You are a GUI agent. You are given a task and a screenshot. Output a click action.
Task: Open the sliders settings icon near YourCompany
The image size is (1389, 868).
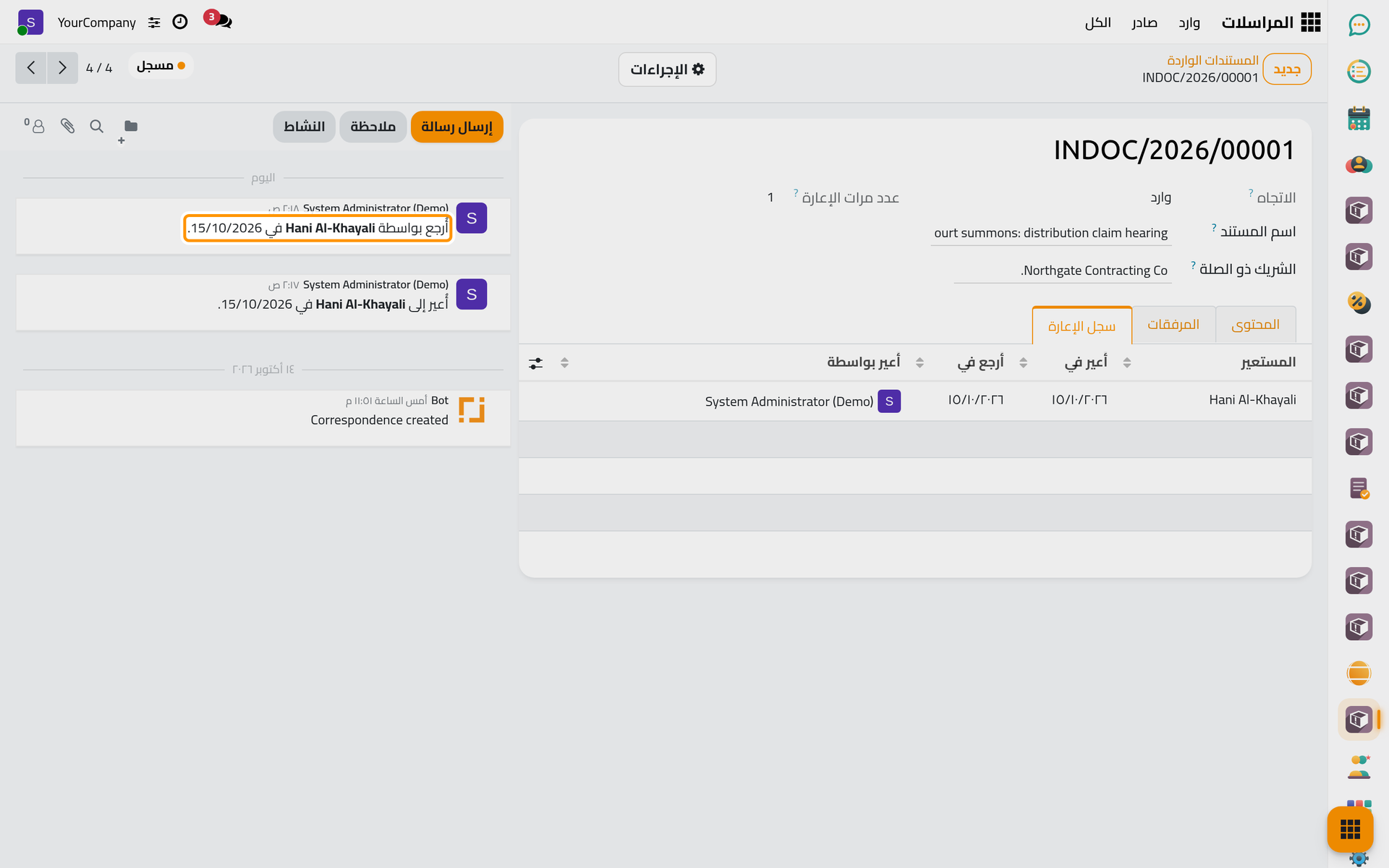pos(154,23)
